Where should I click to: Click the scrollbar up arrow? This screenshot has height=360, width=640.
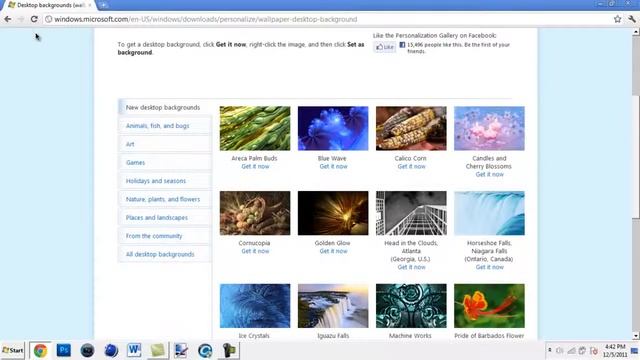(x=636, y=31)
